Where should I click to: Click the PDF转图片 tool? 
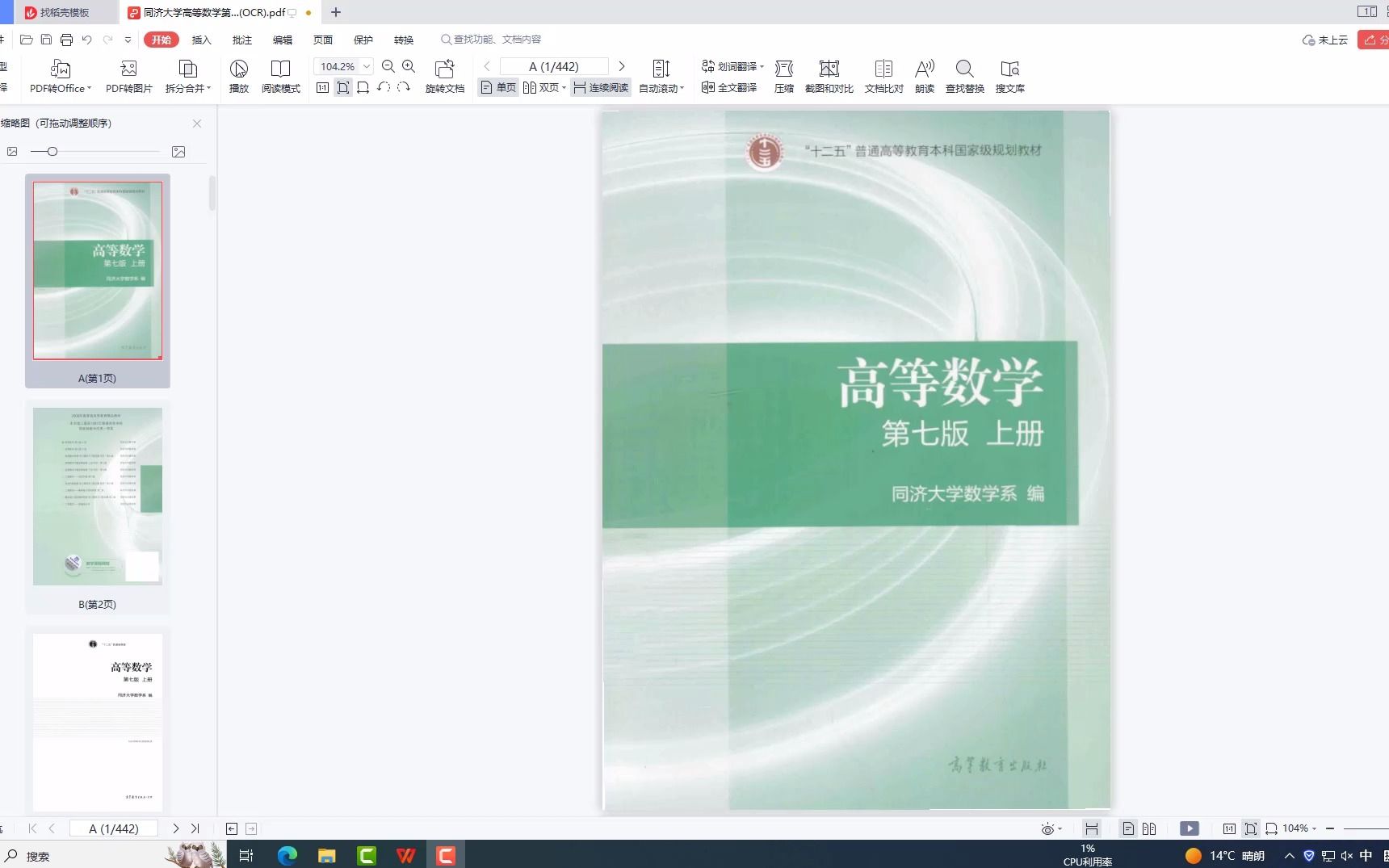[x=128, y=77]
